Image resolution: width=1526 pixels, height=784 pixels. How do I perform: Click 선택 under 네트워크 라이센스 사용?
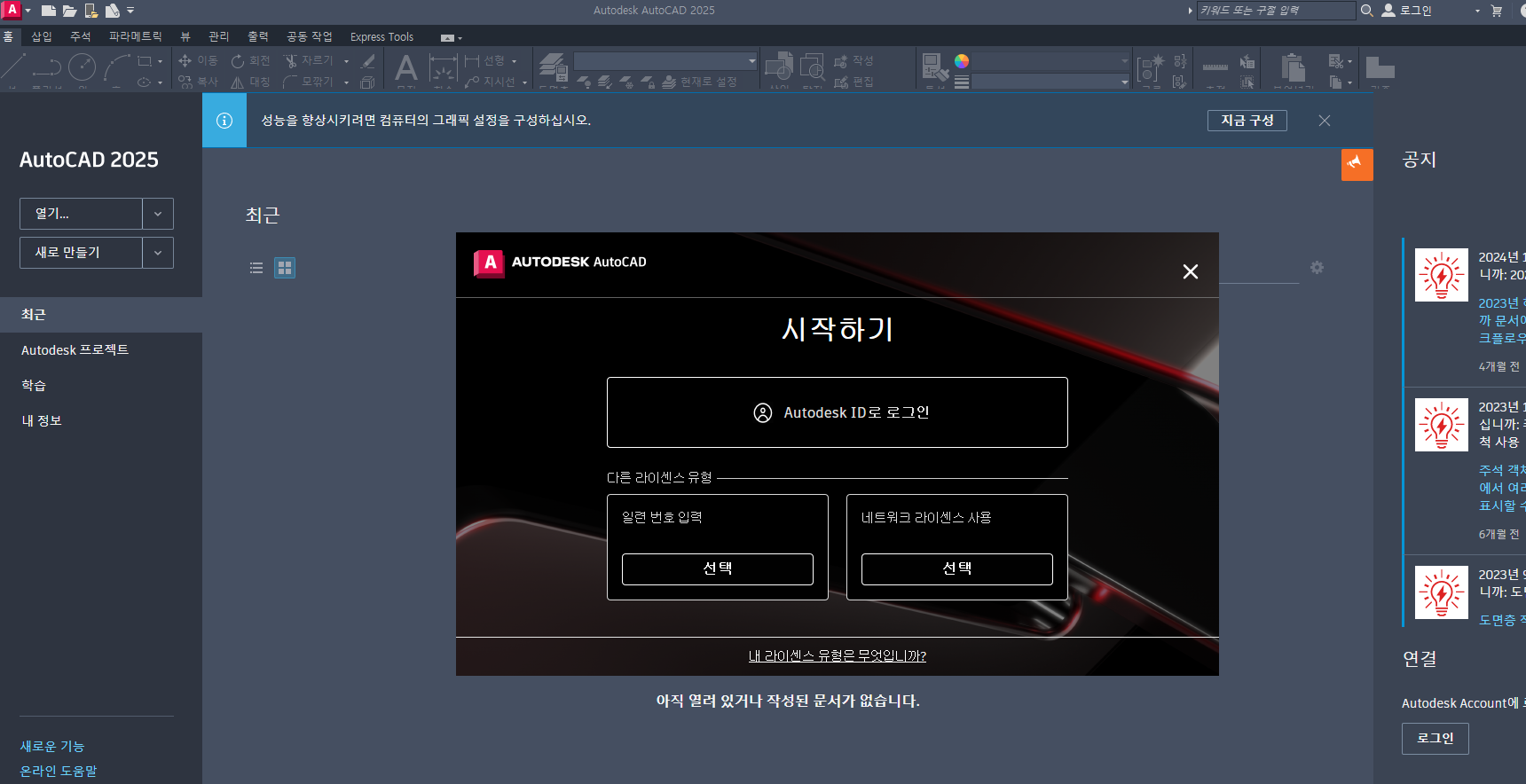point(957,568)
